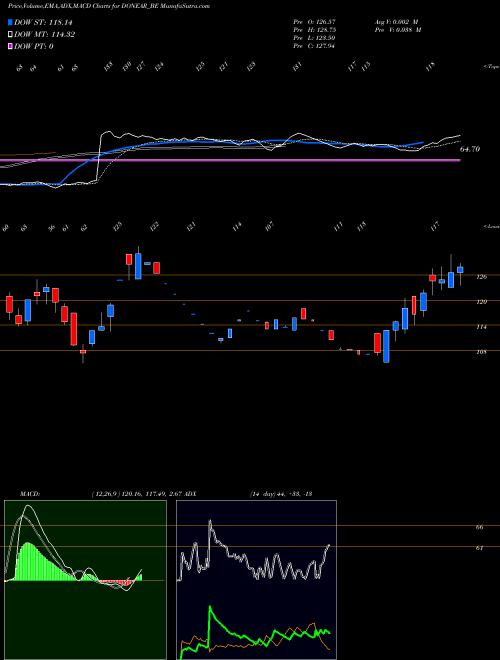Click the 64.70 label beside EMA lines

(x=470, y=149)
